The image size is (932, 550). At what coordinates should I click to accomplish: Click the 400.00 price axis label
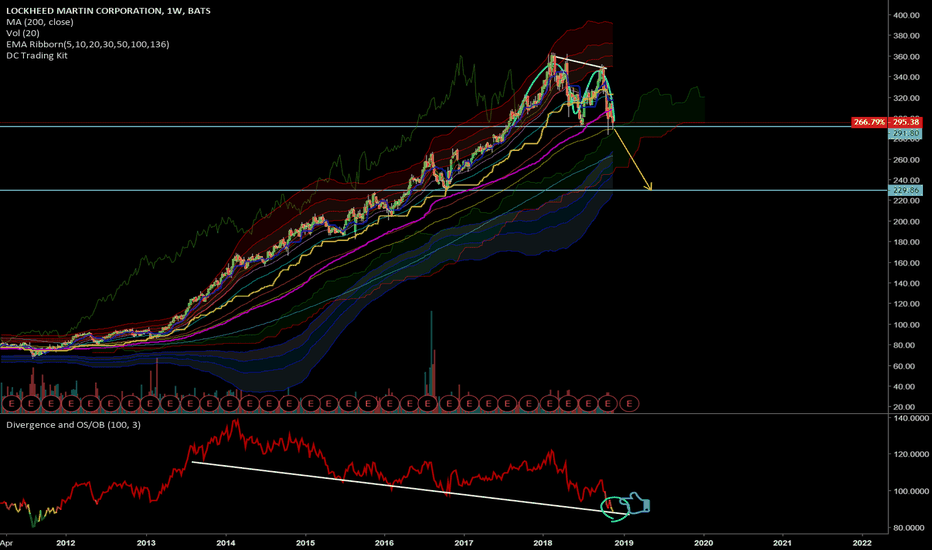[x=906, y=15]
